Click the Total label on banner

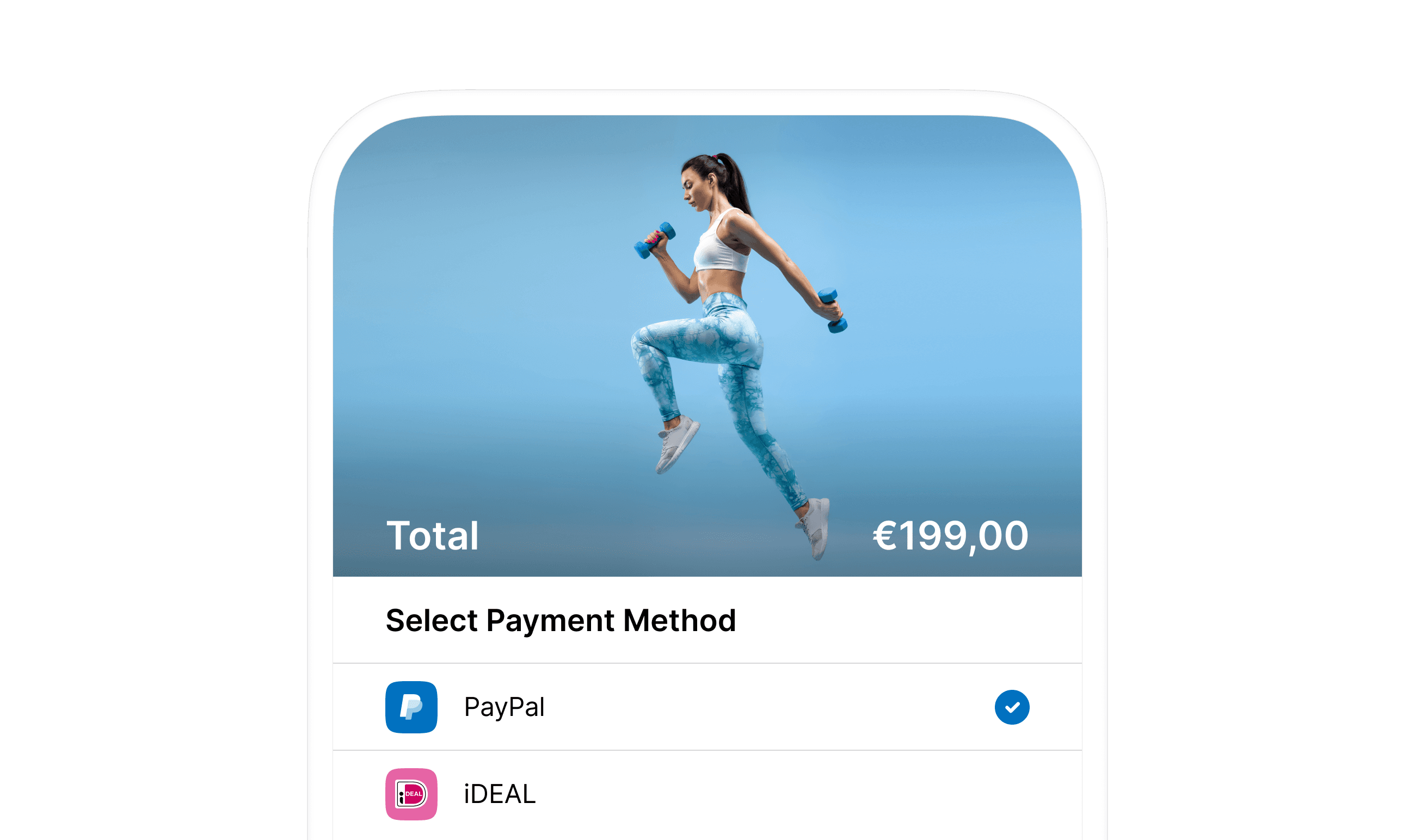[433, 535]
